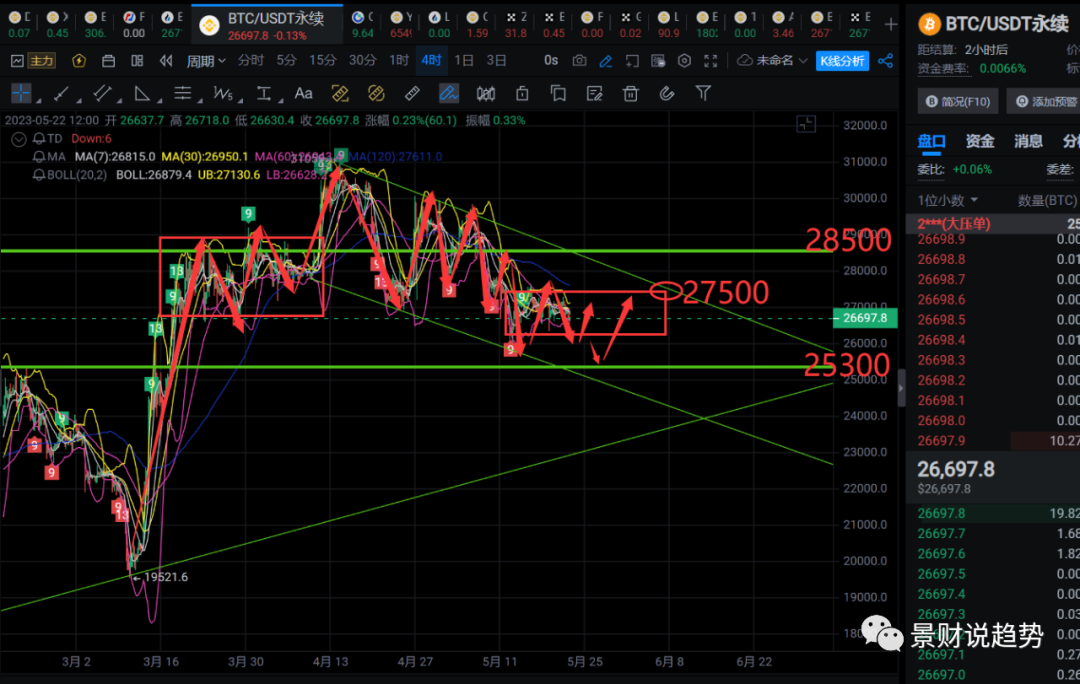Take a chart screenshot with camera icon
This screenshot has width=1080, height=684.
[579, 61]
